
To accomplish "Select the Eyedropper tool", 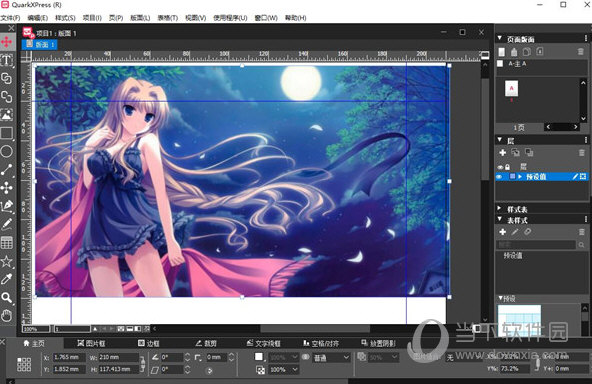I will pyautogui.click(x=7, y=279).
